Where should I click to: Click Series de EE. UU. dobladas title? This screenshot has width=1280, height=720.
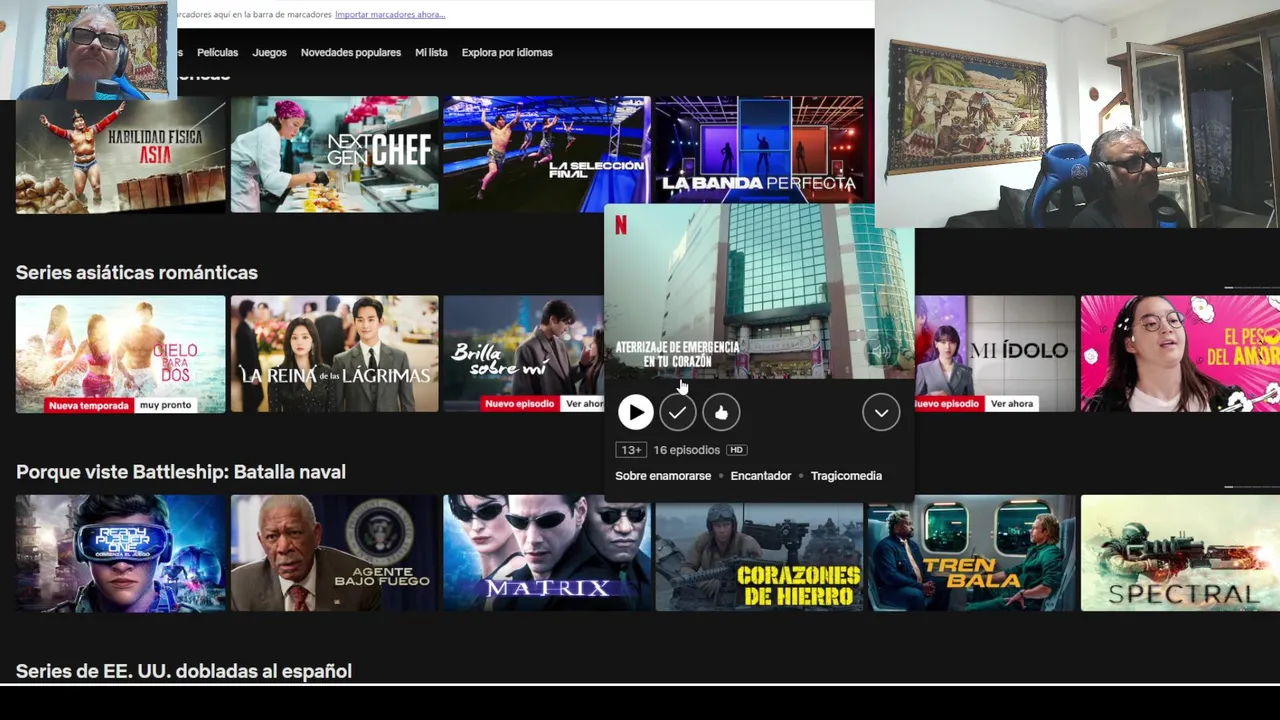(x=184, y=671)
